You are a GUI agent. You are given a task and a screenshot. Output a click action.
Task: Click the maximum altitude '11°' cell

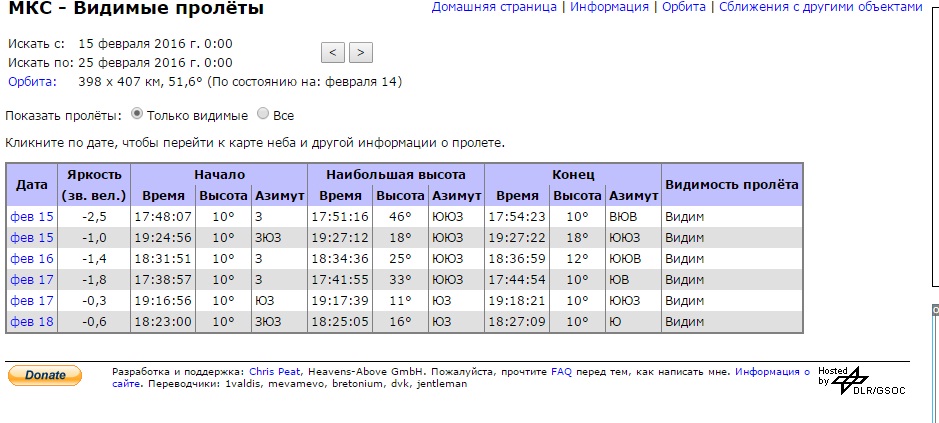pos(400,301)
